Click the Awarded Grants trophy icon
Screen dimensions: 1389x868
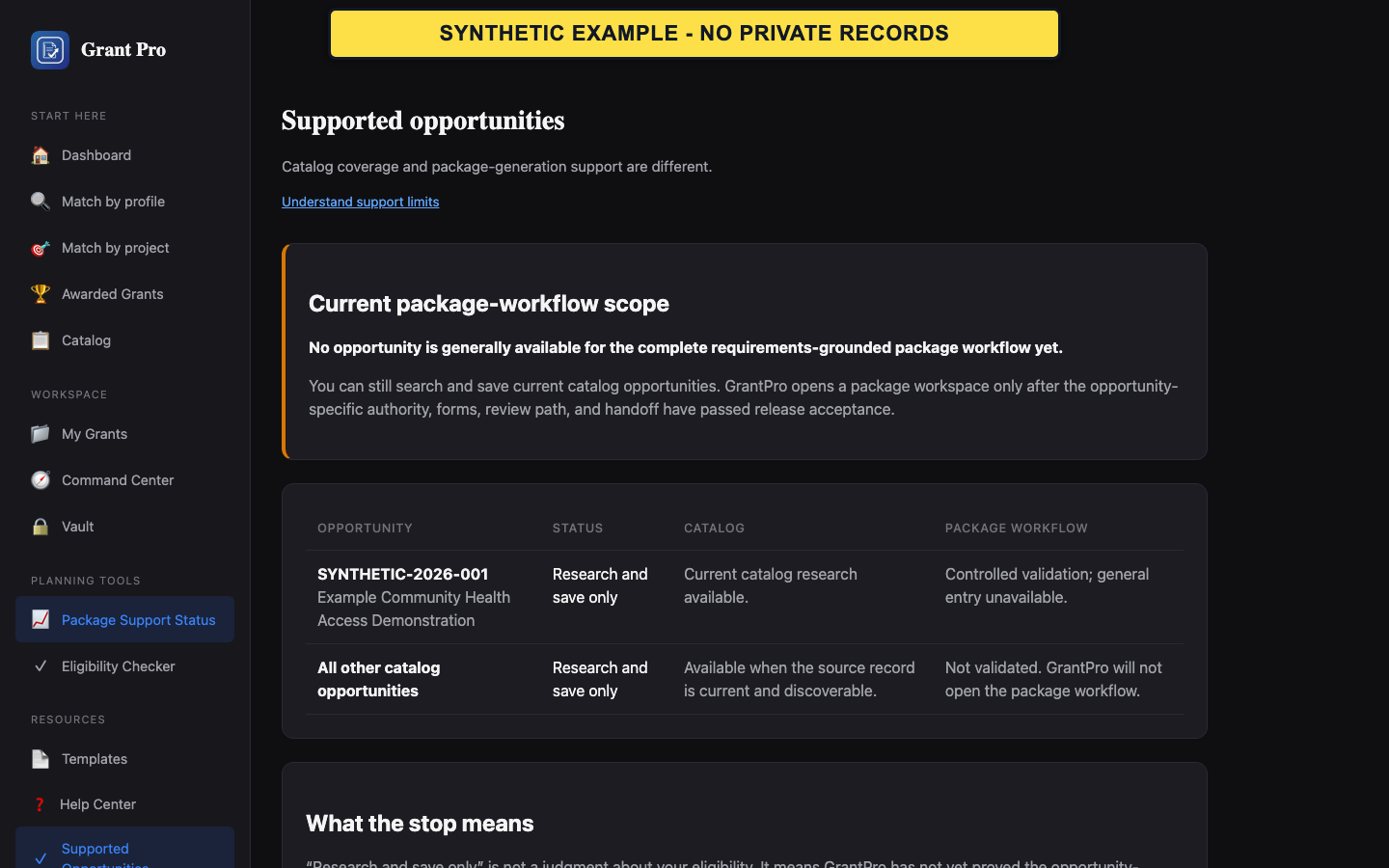[41, 294]
